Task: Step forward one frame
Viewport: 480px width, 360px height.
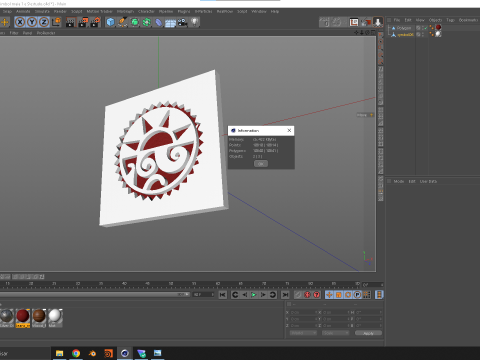Action: tap(263, 295)
